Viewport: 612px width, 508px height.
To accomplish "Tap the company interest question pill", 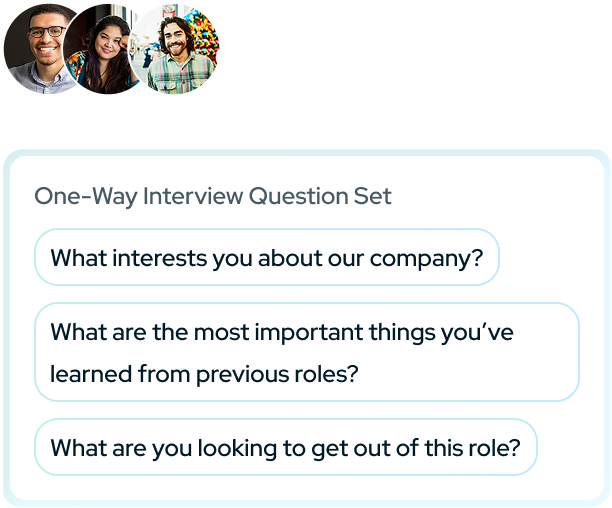I will (x=266, y=258).
